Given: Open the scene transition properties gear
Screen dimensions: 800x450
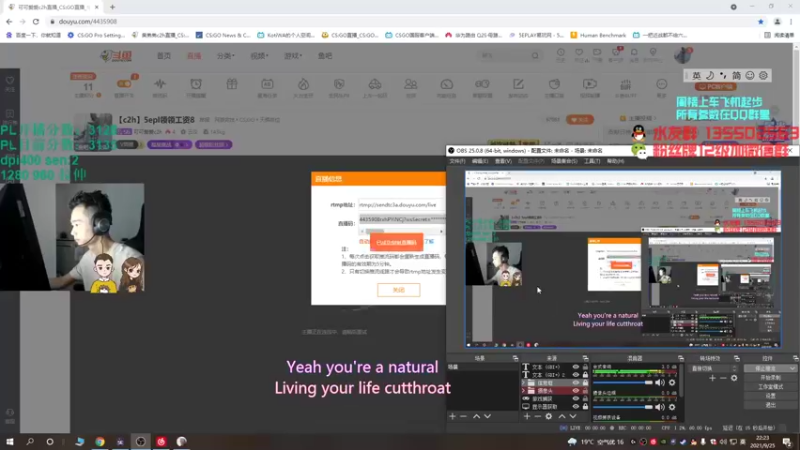Looking at the screenshot, I should pyautogui.click(x=734, y=378).
